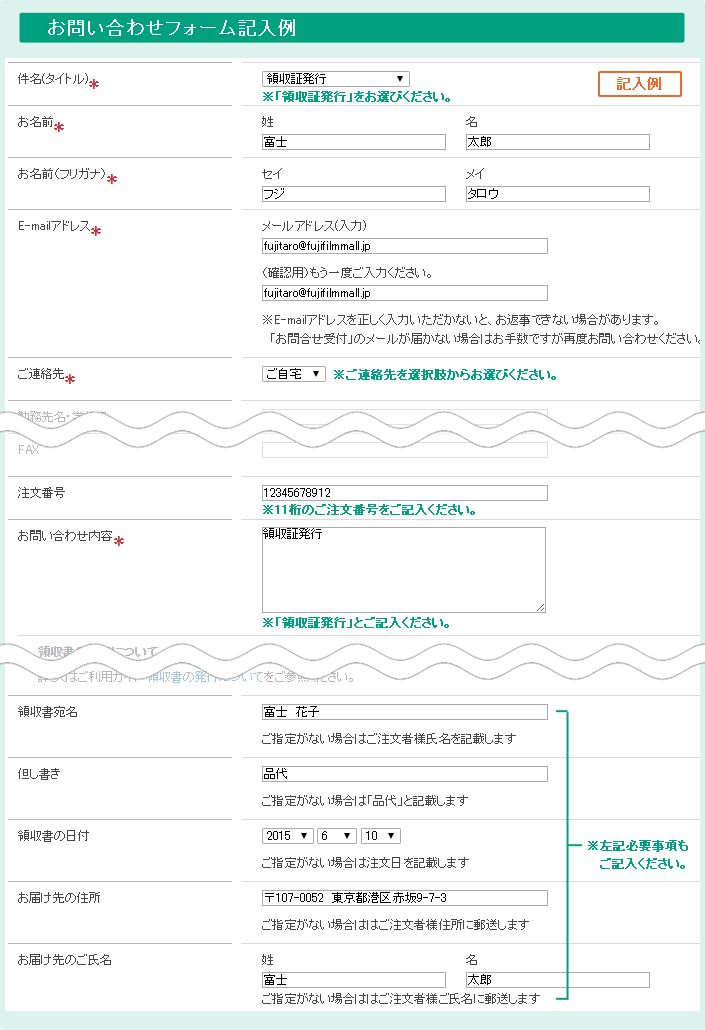This screenshot has width=705, height=1030.
Task: Click the お届け先の住所 address field
Action: tap(404, 898)
